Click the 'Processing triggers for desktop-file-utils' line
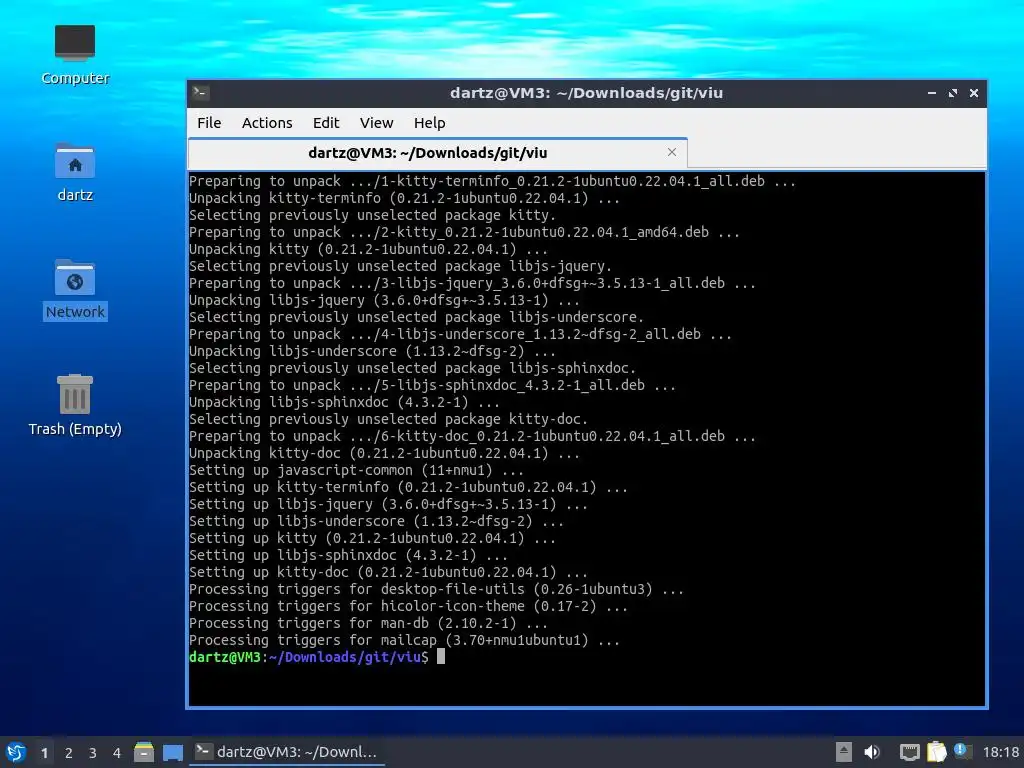This screenshot has height=768, width=1024. 436,589
